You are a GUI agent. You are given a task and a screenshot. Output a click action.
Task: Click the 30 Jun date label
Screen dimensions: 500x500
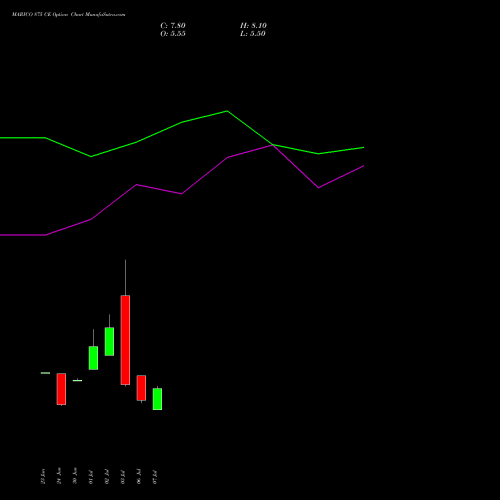click(75, 476)
